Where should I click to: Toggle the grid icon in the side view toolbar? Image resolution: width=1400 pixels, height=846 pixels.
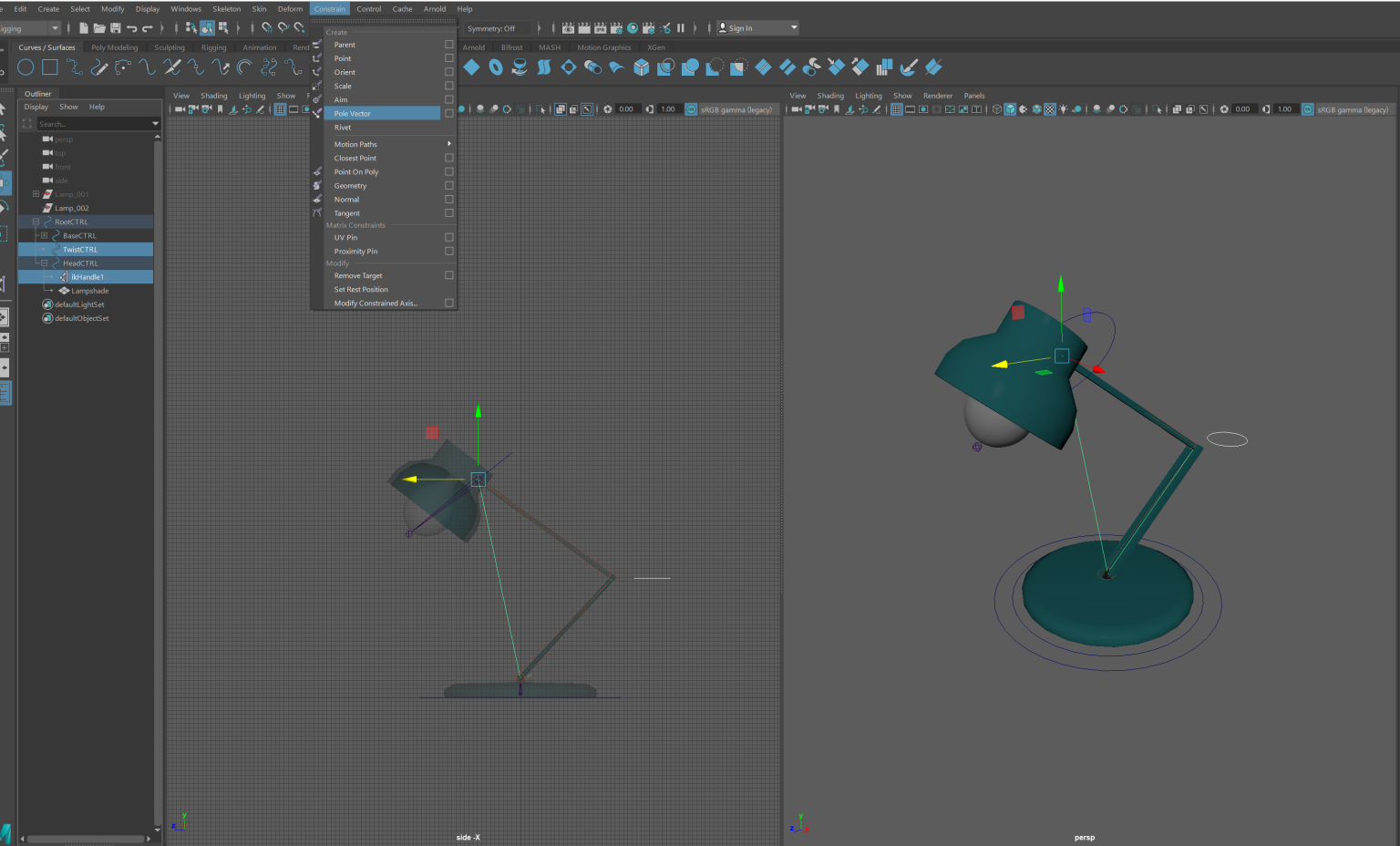[x=281, y=109]
